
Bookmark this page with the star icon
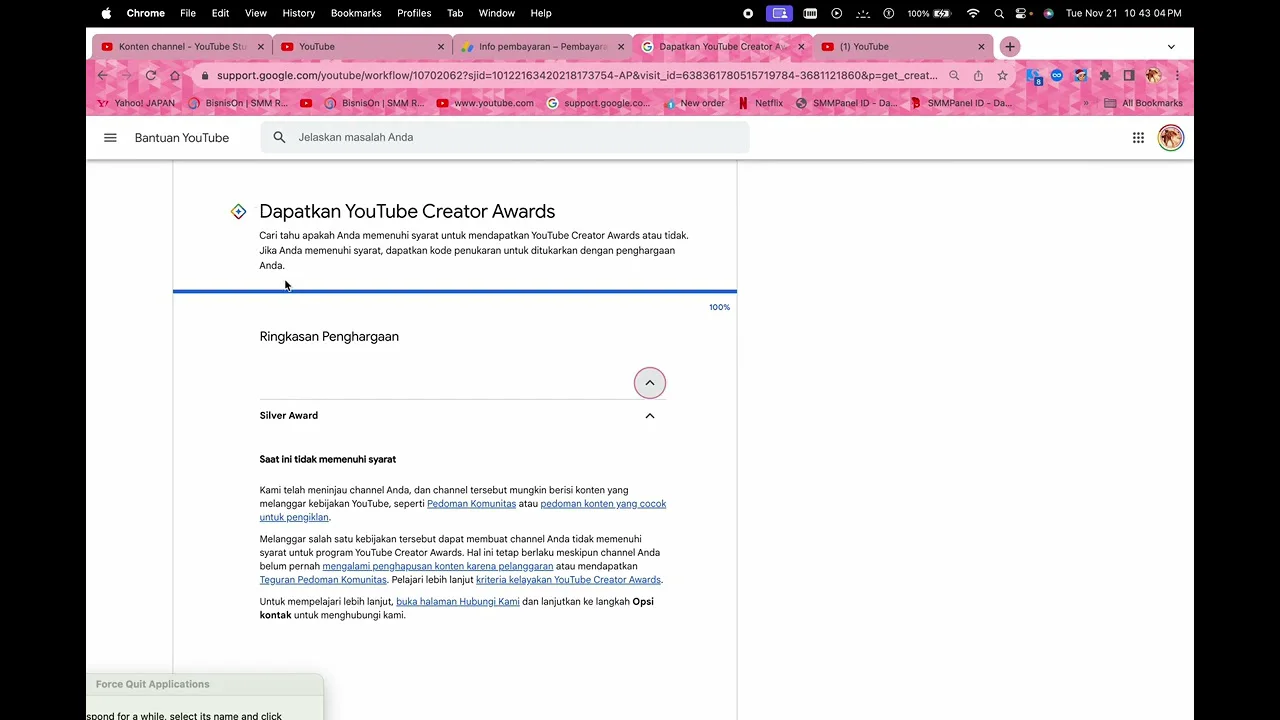click(x=1002, y=76)
